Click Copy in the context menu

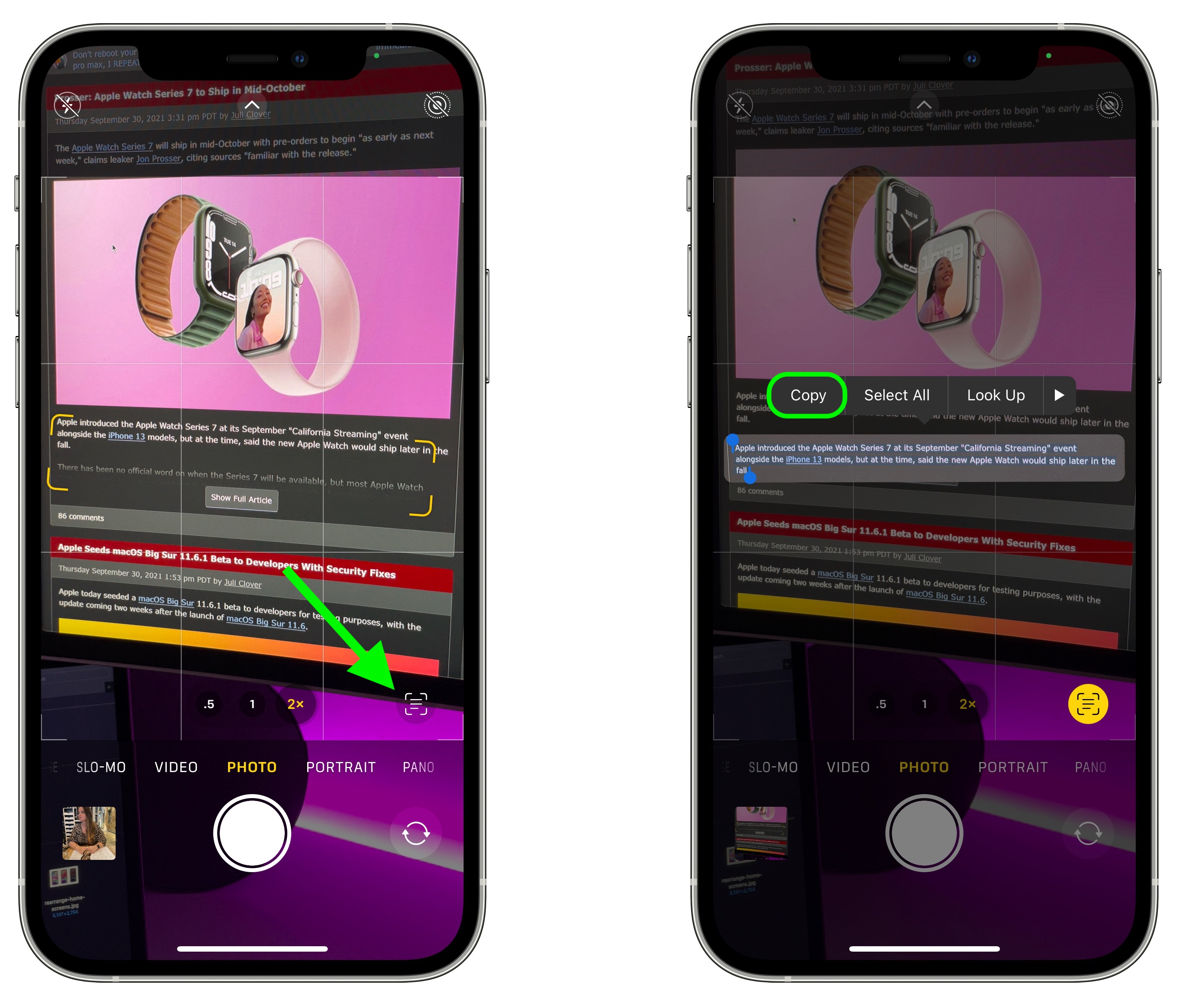[806, 394]
